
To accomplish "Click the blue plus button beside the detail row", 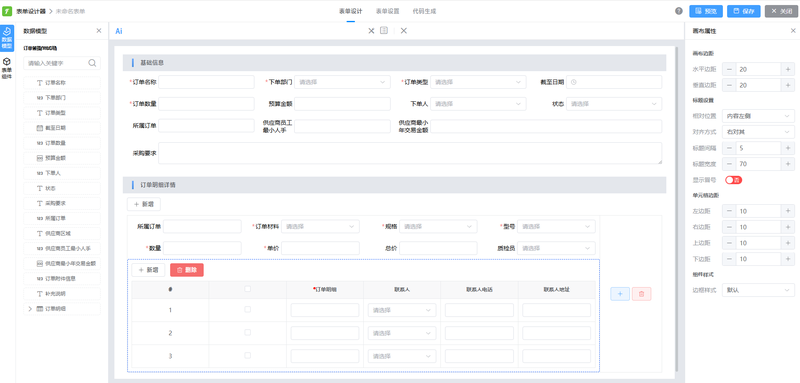I will [x=620, y=294].
